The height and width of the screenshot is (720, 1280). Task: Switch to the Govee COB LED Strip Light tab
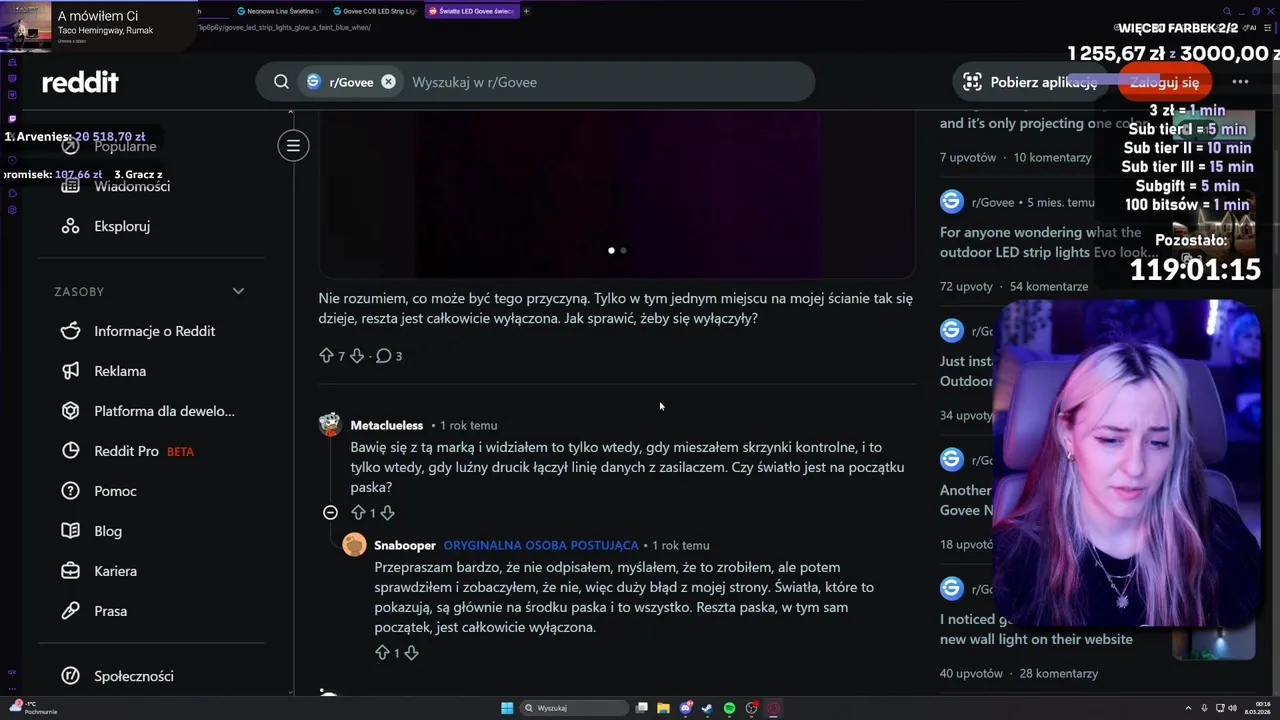(x=375, y=11)
